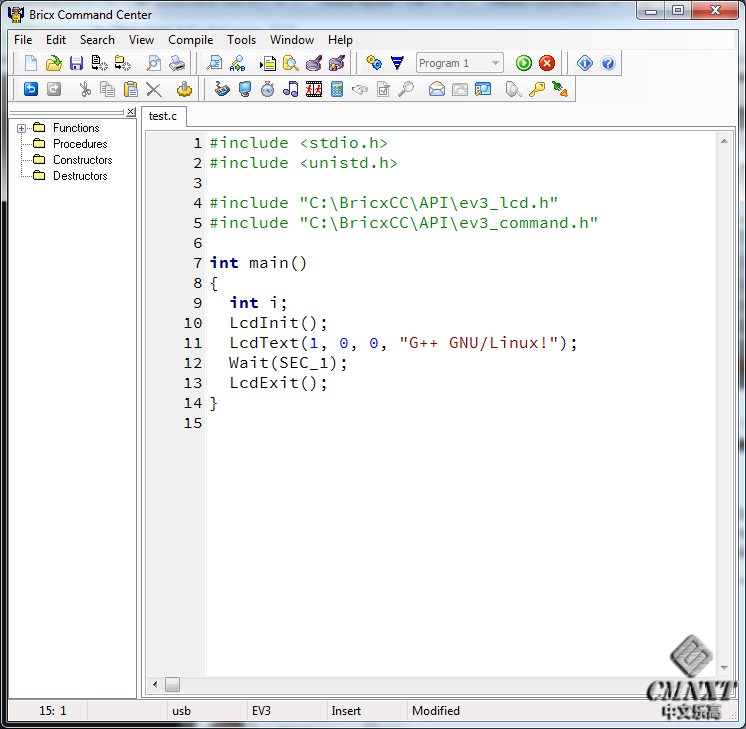Stop the program with the red X button
This screenshot has height=729, width=746.
click(x=547, y=63)
